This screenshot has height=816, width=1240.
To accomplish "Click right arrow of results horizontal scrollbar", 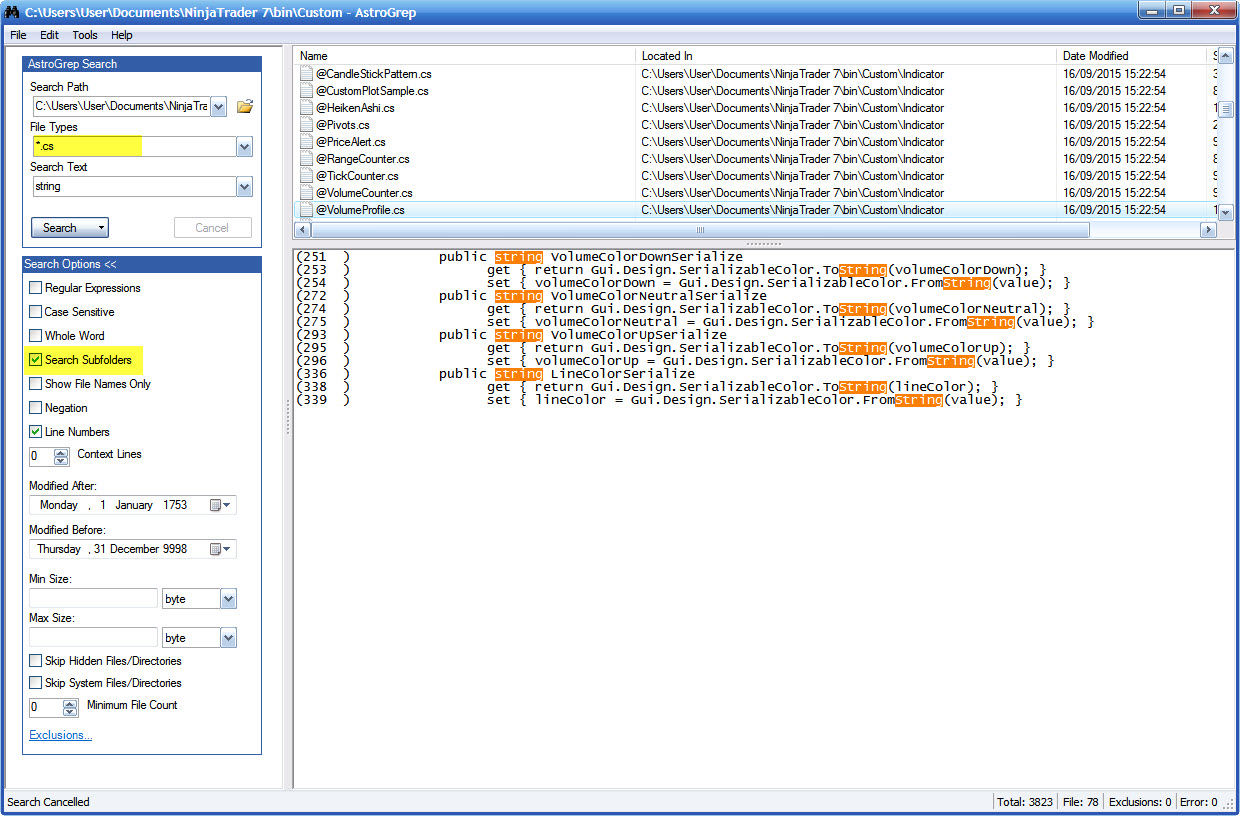I will click(1208, 230).
